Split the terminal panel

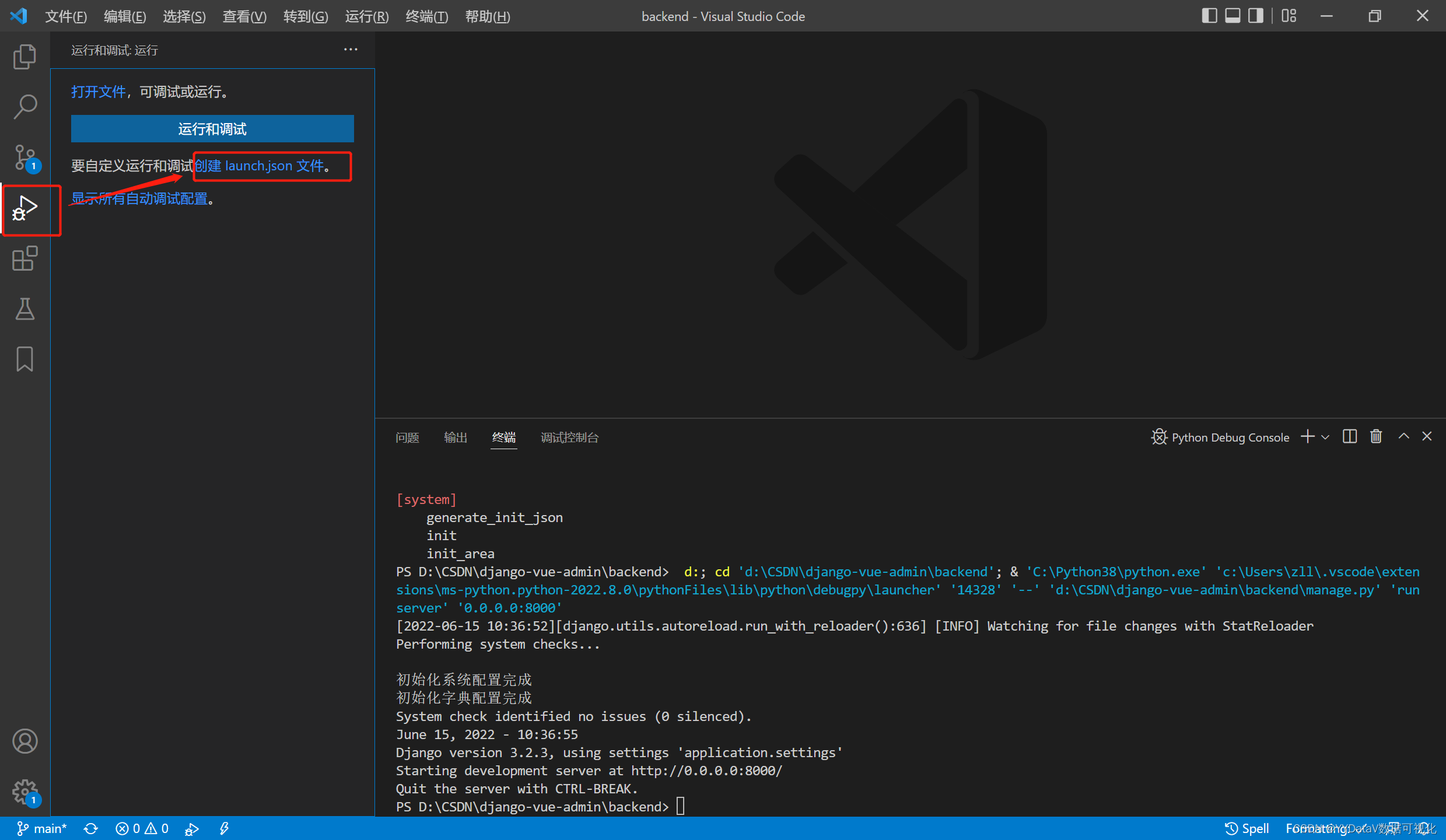pos(1349,436)
